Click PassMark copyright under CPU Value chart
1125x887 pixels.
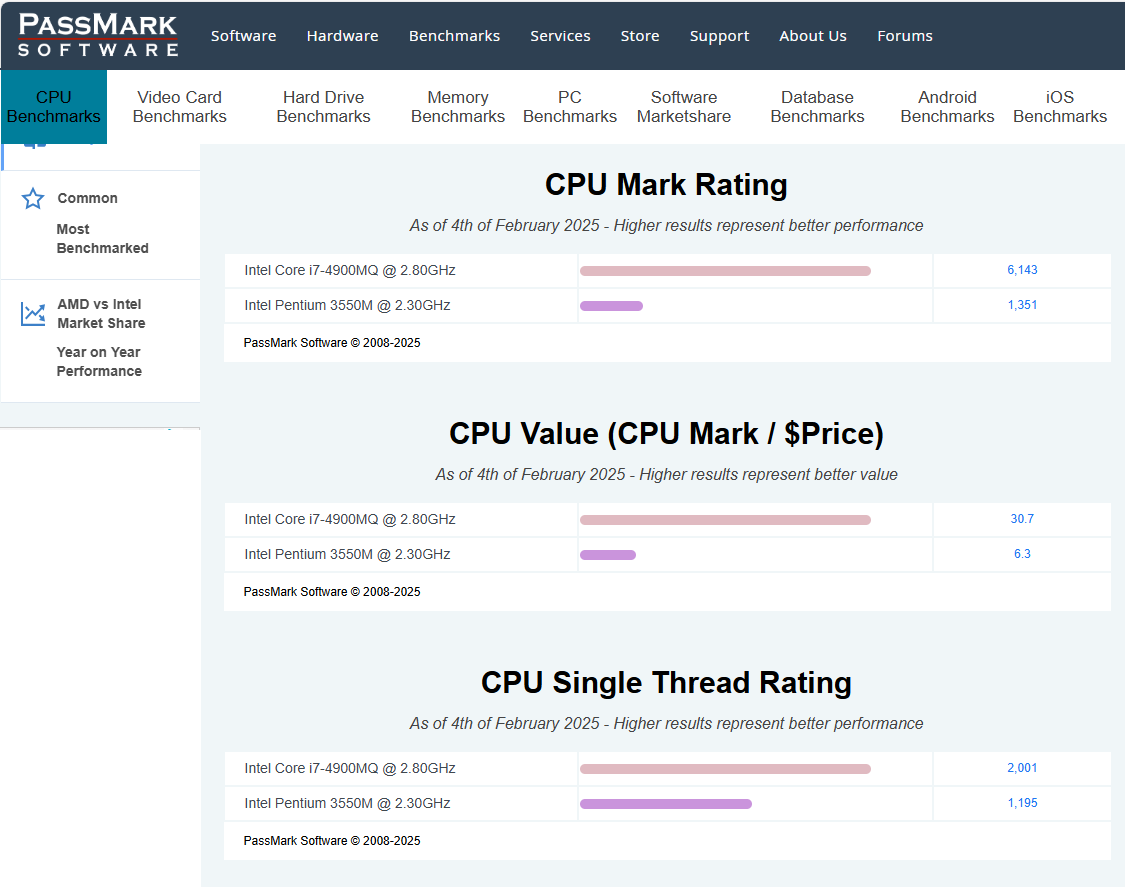coord(332,592)
